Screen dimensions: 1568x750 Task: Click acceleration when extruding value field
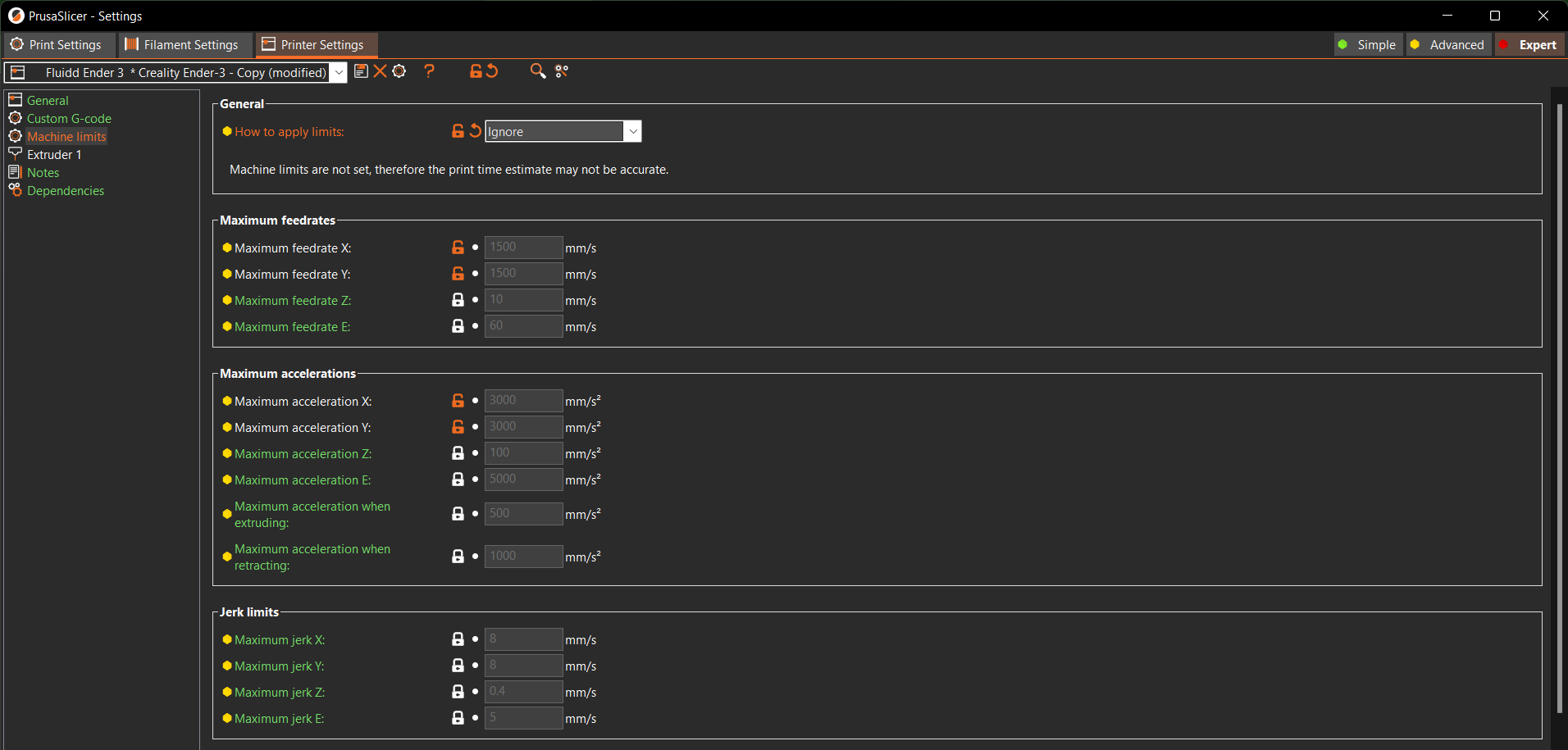[x=523, y=514]
